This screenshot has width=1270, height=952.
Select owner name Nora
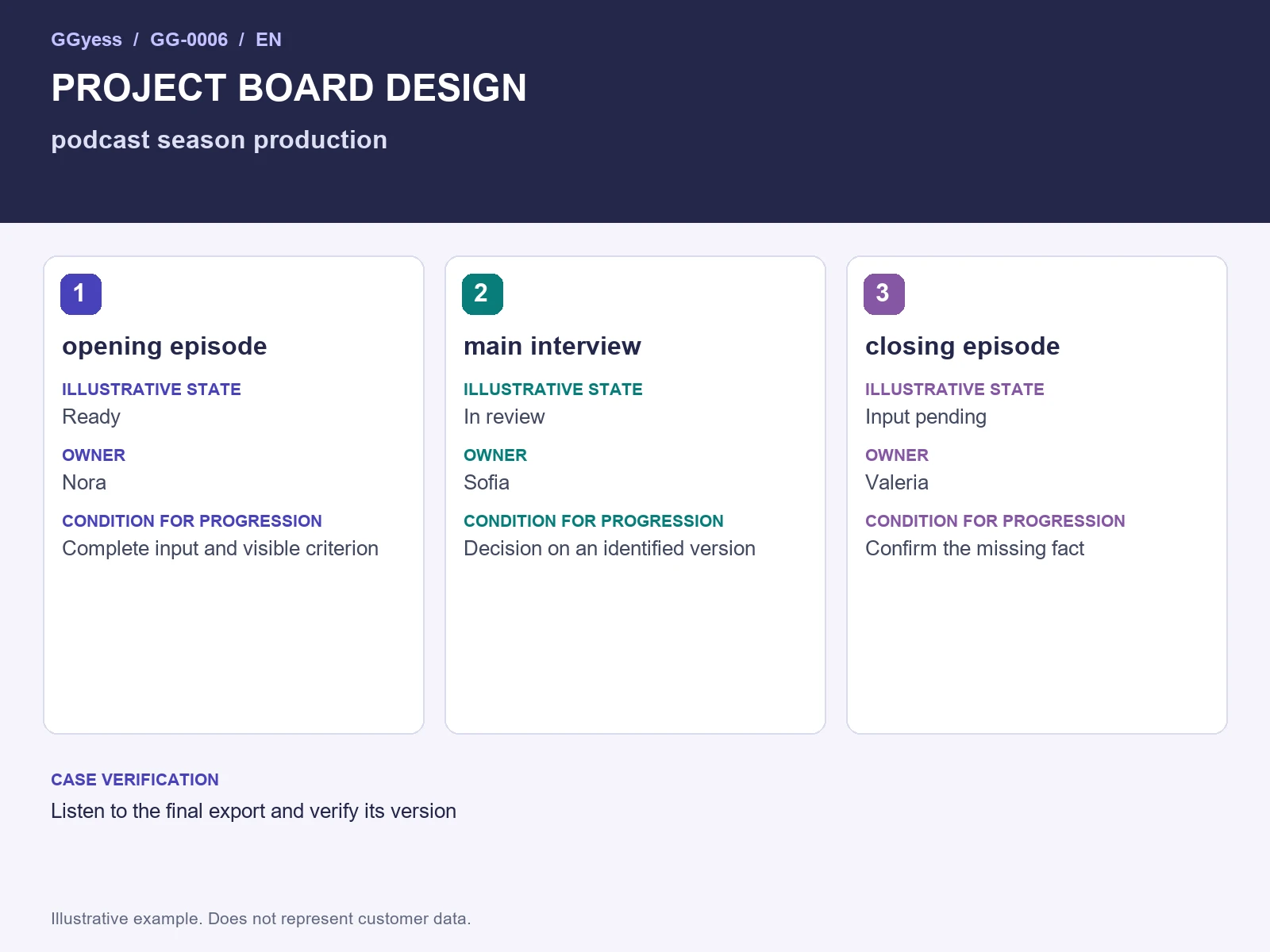click(x=84, y=482)
